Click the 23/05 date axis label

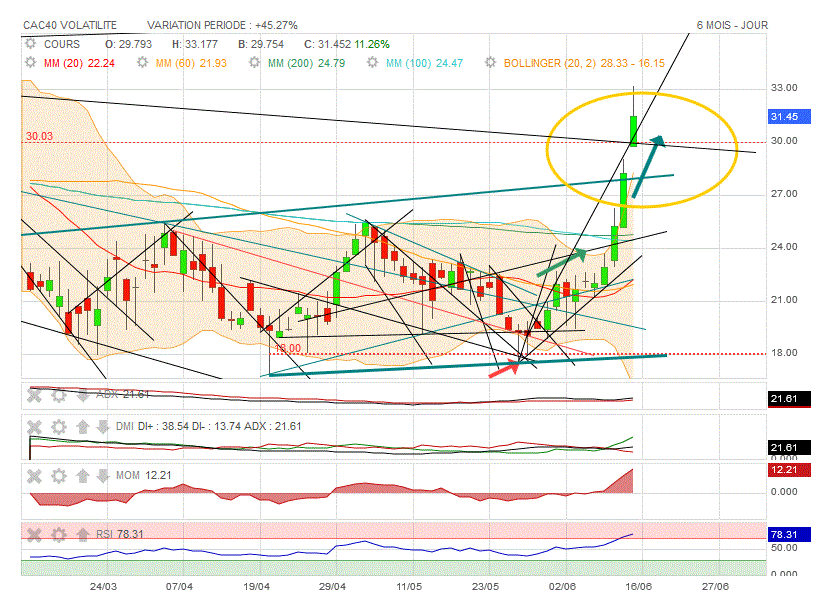tap(485, 587)
